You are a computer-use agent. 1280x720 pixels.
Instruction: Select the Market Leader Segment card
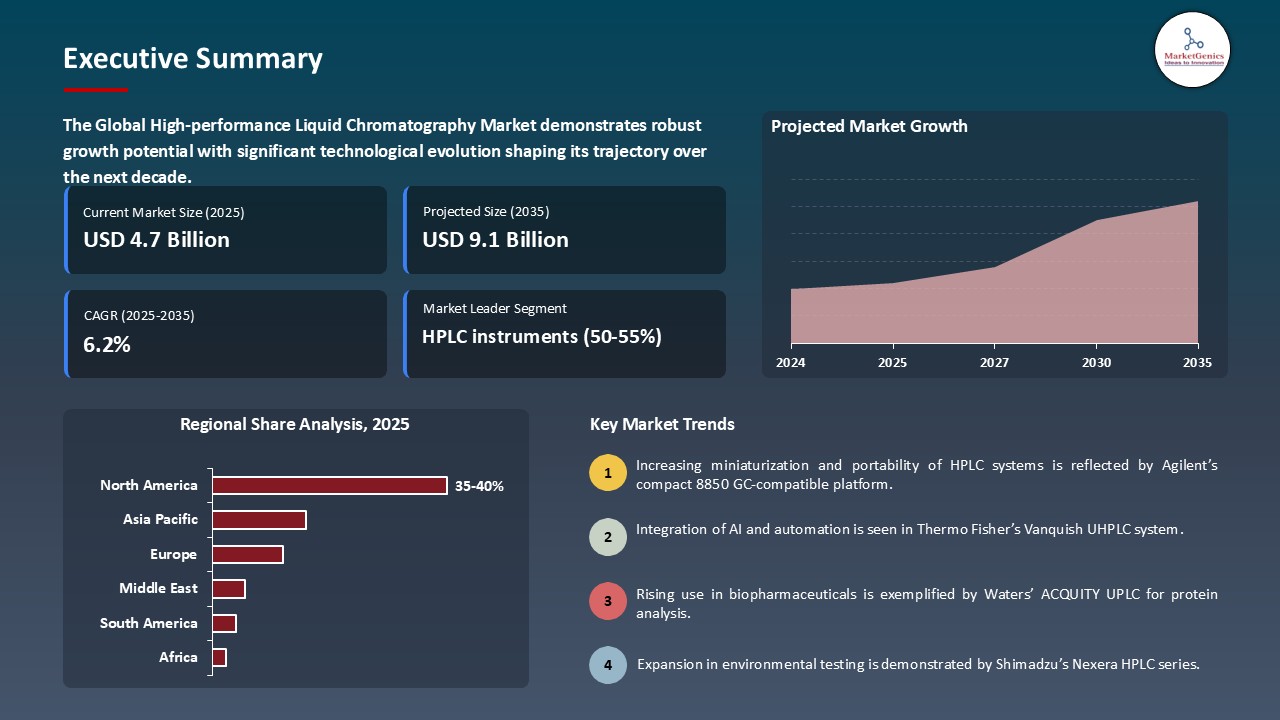pyautogui.click(x=565, y=334)
